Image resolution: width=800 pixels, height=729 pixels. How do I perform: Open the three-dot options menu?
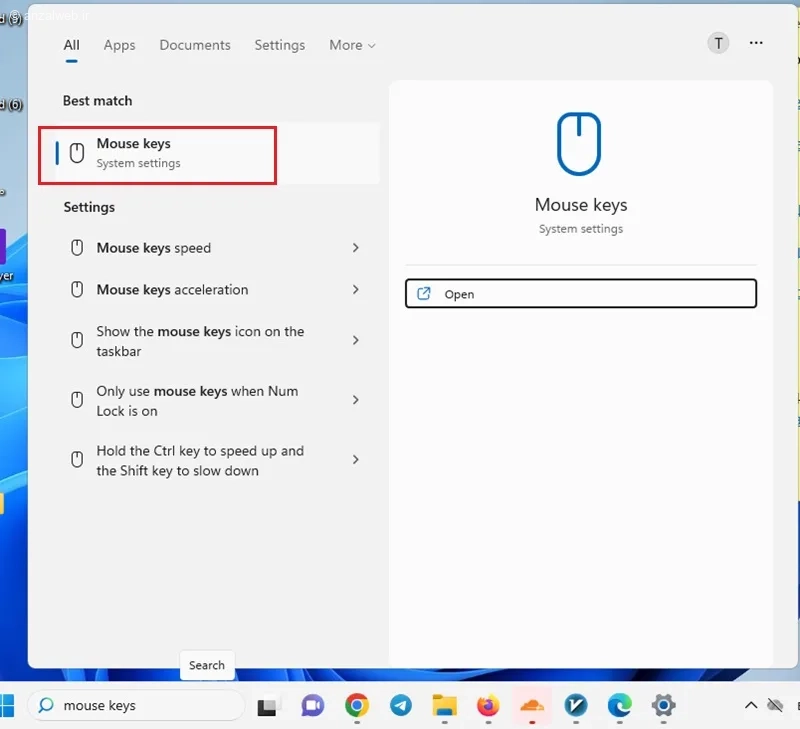(756, 43)
